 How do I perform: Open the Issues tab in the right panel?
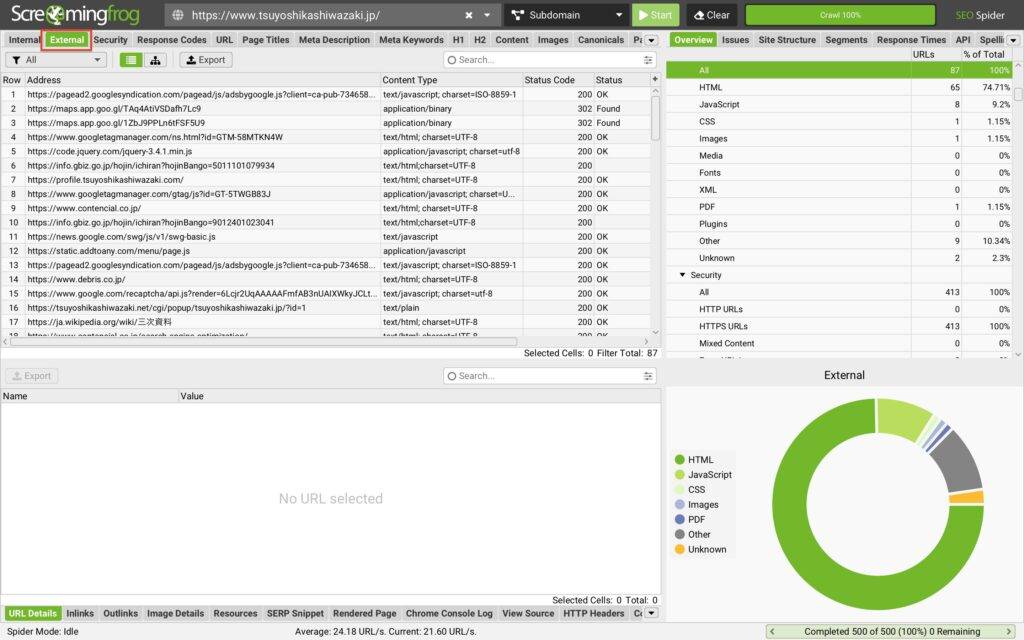tap(735, 40)
